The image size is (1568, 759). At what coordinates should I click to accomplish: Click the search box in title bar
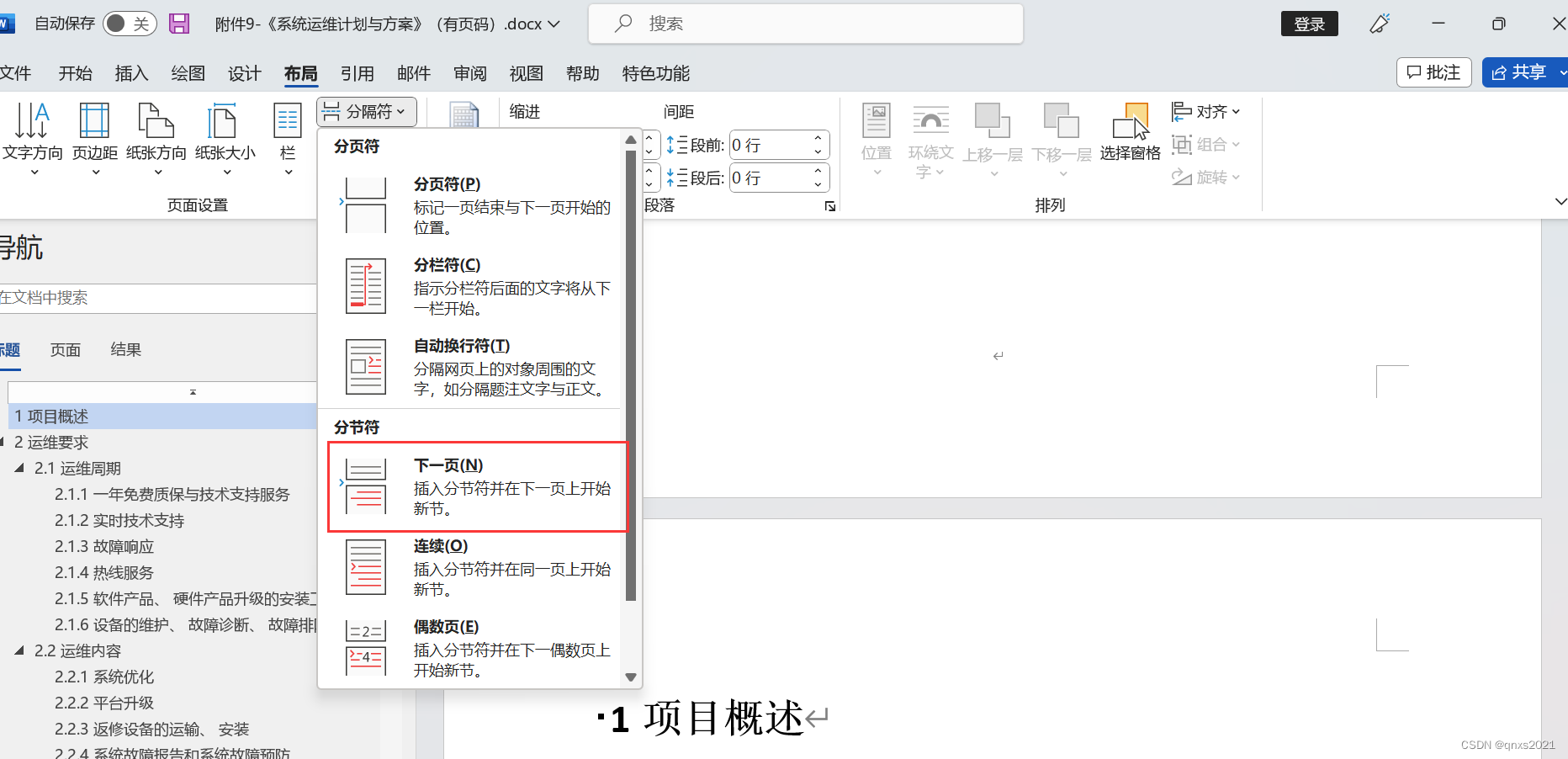point(806,24)
